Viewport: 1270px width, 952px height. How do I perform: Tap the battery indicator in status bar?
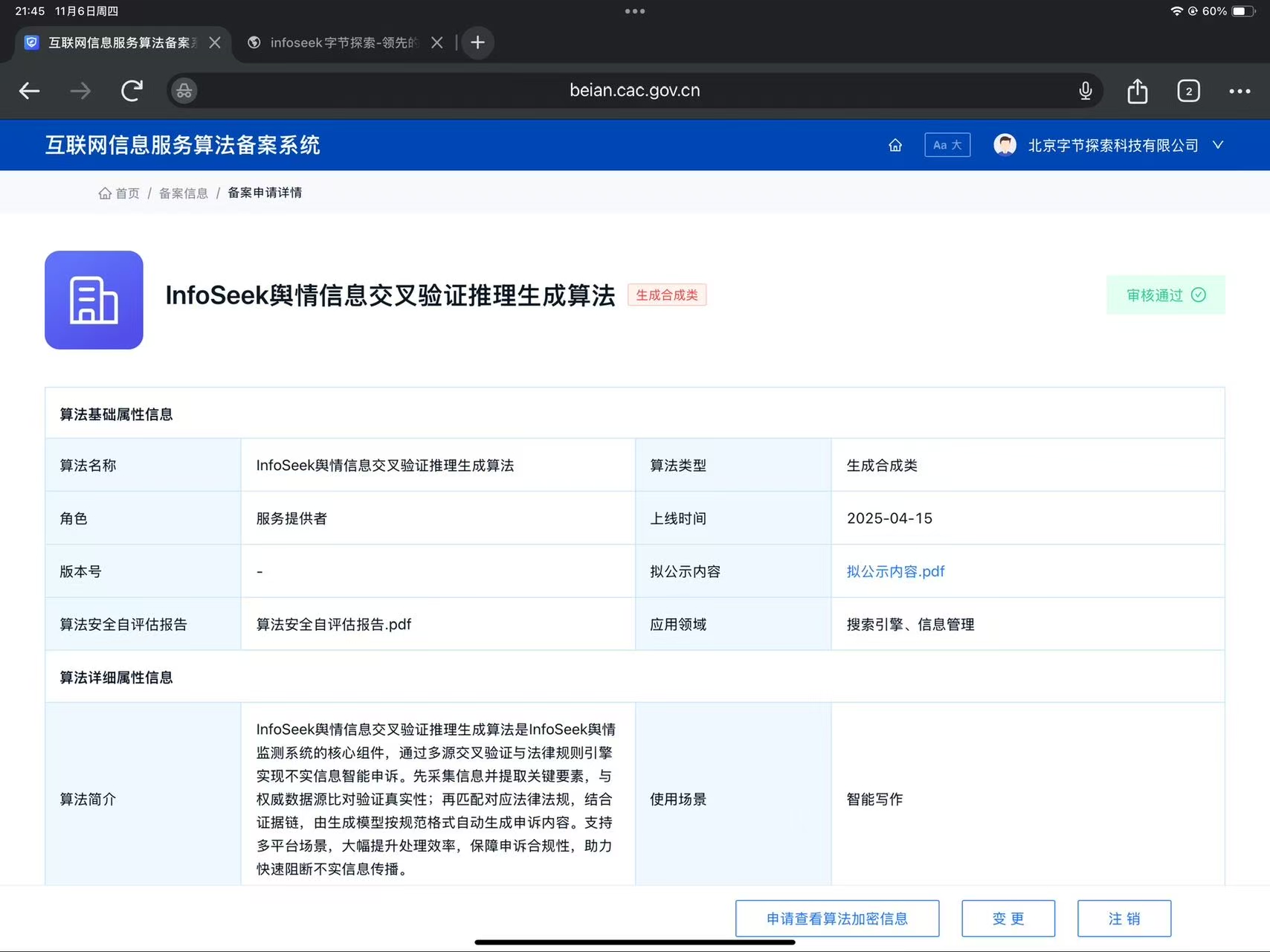(x=1243, y=11)
